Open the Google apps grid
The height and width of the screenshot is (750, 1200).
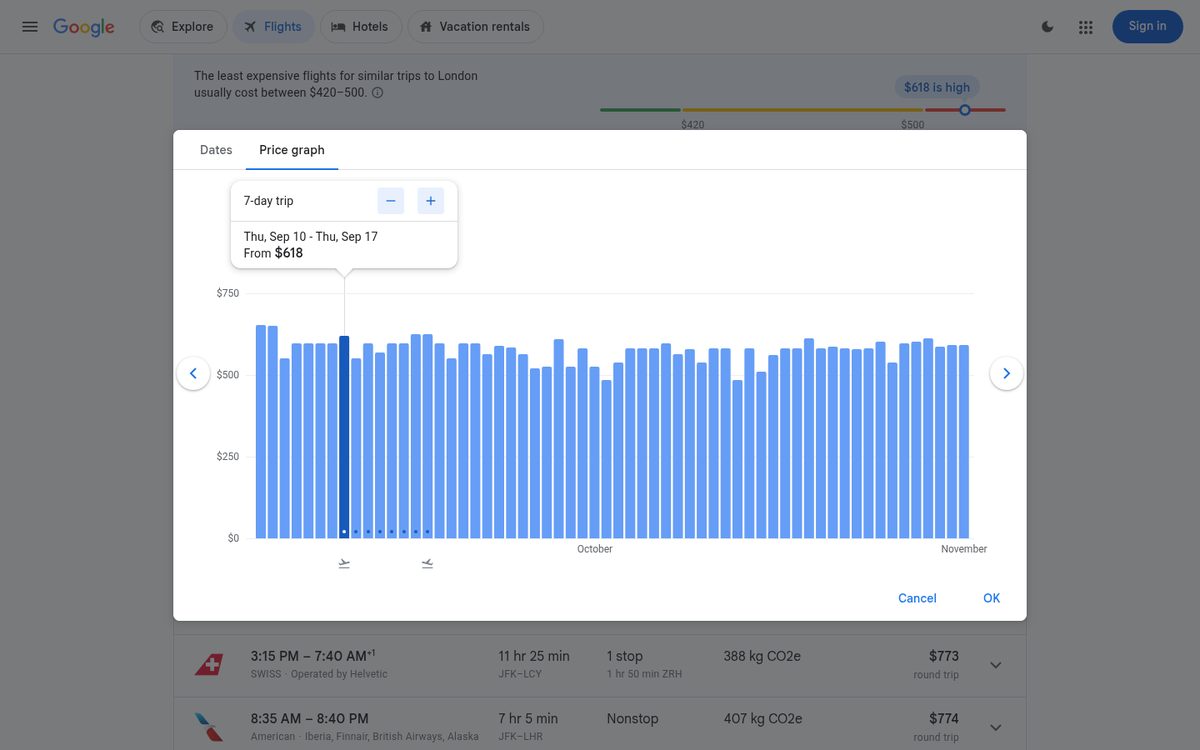pyautogui.click(x=1086, y=27)
